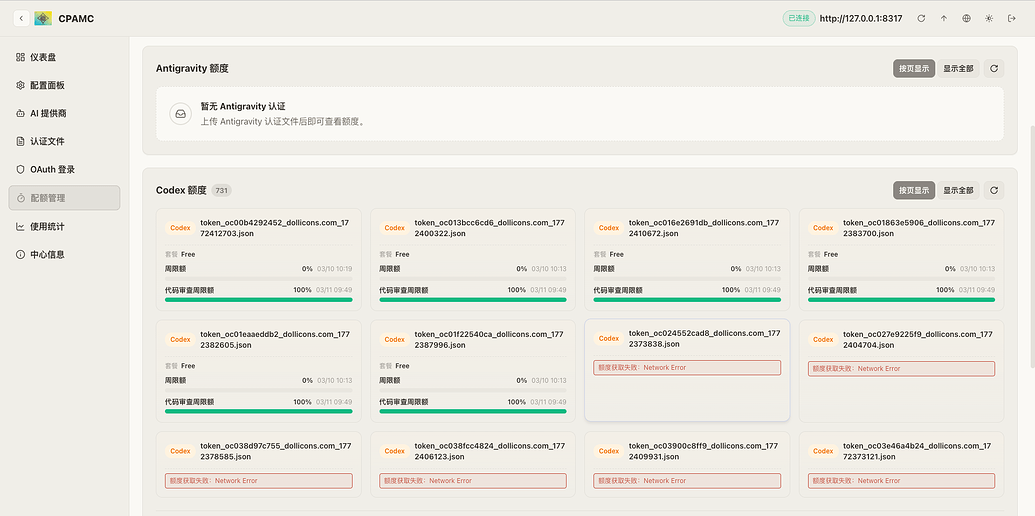Image resolution: width=1035 pixels, height=516 pixels.
Task: Click Network Error message on token_oc024552cad8 card
Action: pyautogui.click(x=687, y=368)
